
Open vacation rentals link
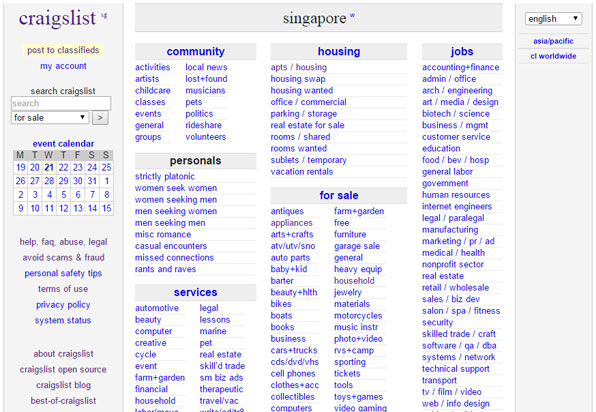302,172
